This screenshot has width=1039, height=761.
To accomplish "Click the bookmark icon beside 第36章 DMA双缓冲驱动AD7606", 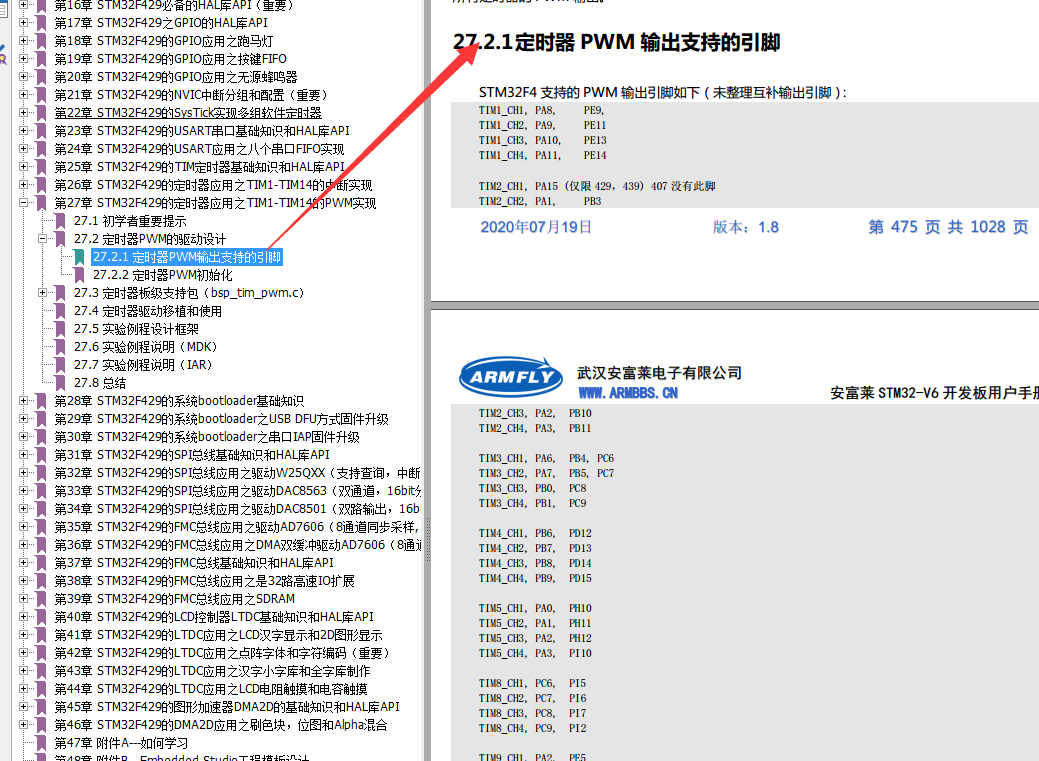I will click(x=41, y=544).
